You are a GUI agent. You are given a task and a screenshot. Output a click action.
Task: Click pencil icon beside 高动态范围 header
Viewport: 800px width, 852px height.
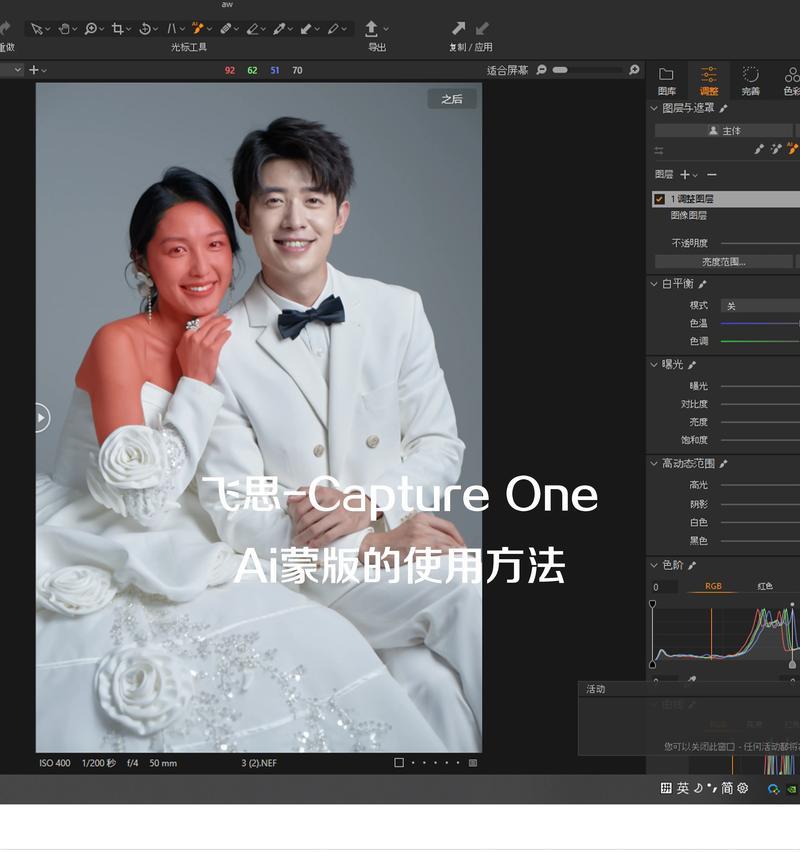[x=723, y=464]
